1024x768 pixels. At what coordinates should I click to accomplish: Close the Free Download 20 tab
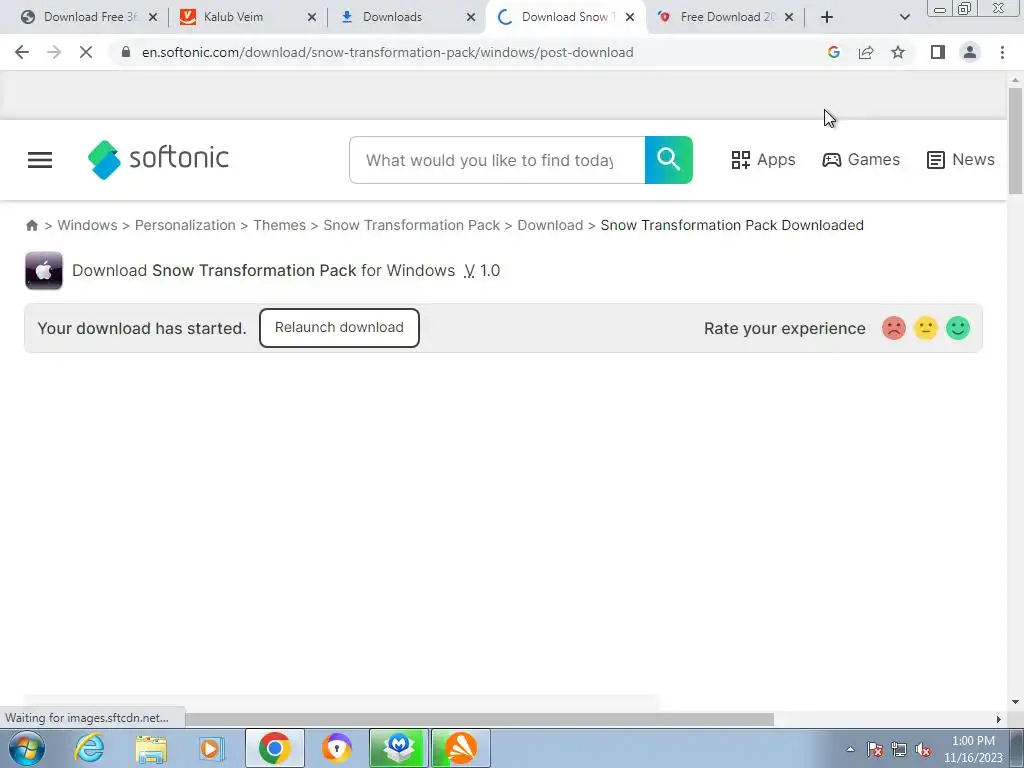point(789,17)
